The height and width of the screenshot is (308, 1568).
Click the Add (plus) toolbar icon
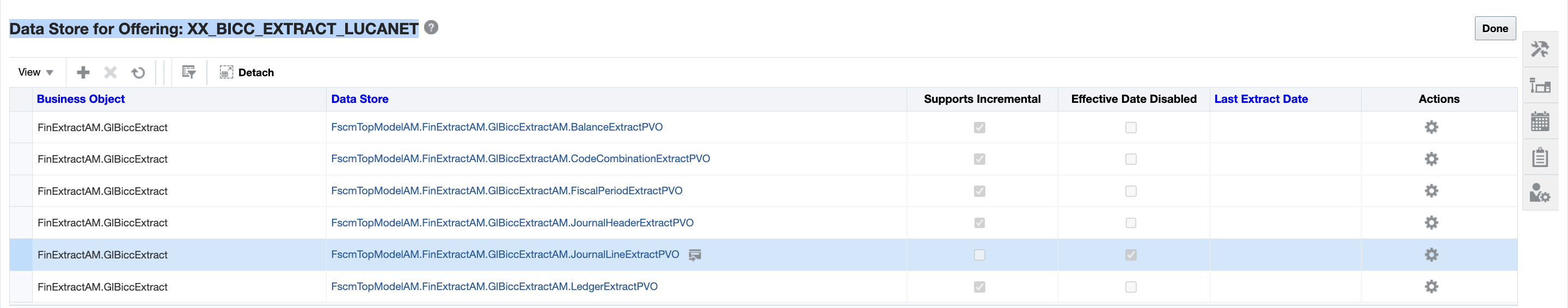point(83,72)
